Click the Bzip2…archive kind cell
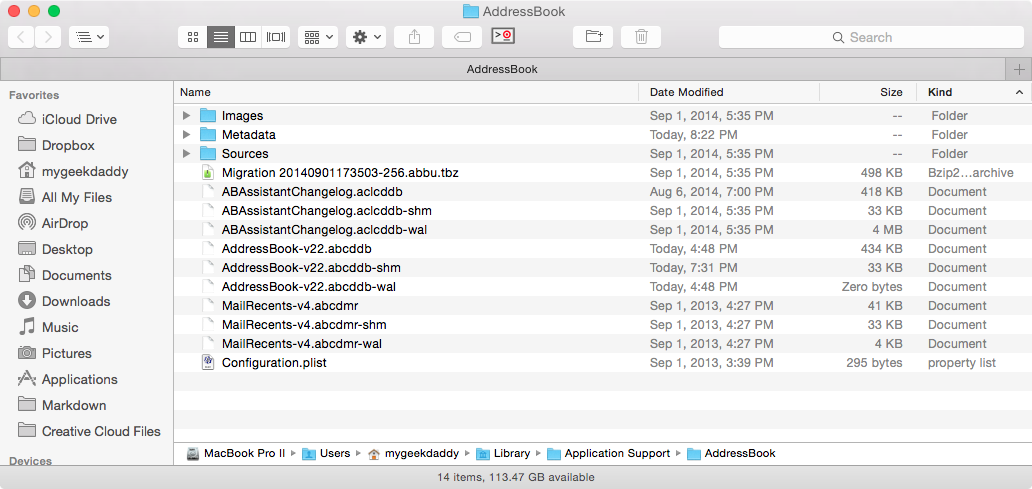This screenshot has height=489, width=1032. tap(971, 172)
